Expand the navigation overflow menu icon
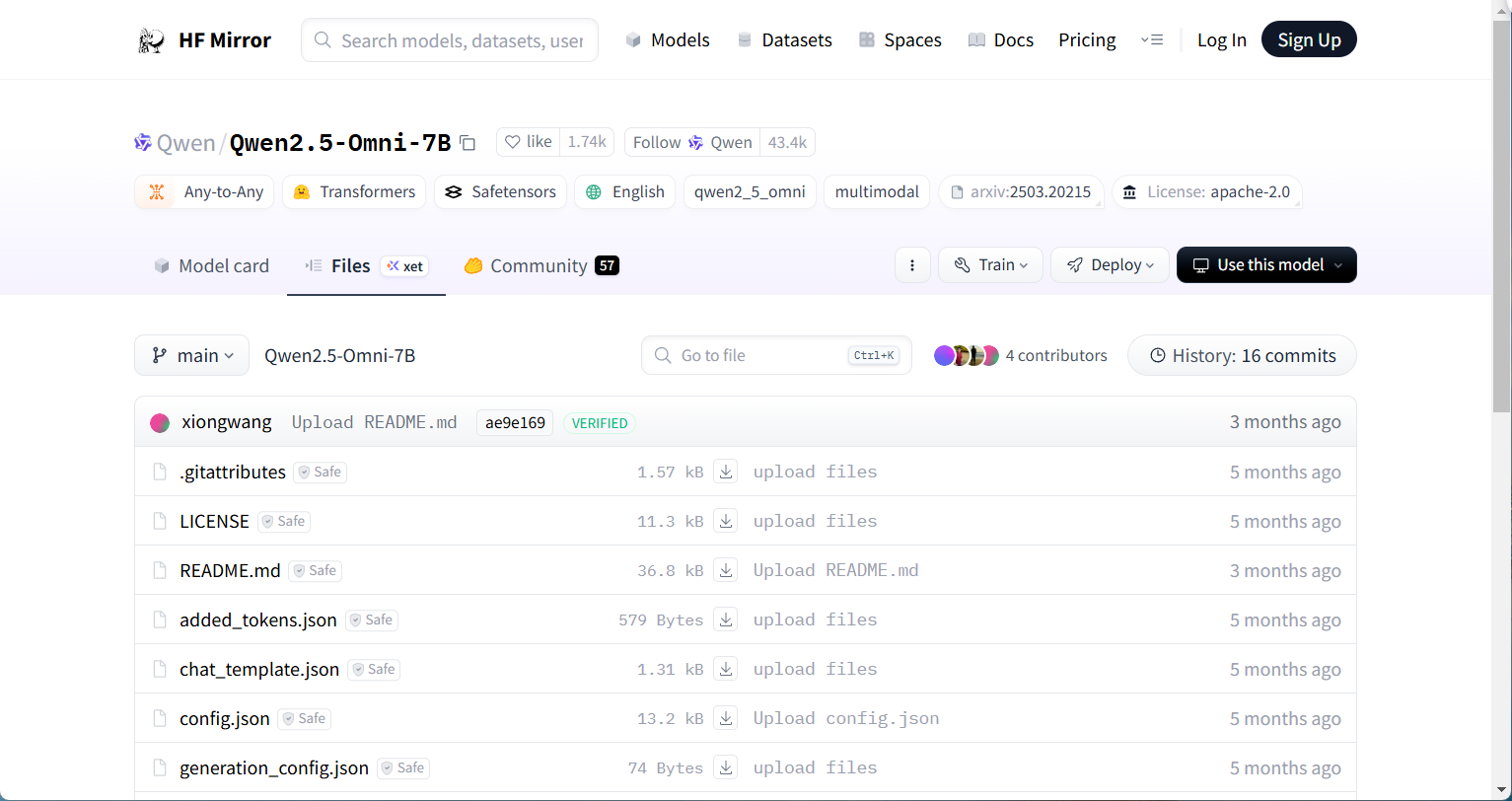The image size is (1512, 801). tap(1152, 40)
